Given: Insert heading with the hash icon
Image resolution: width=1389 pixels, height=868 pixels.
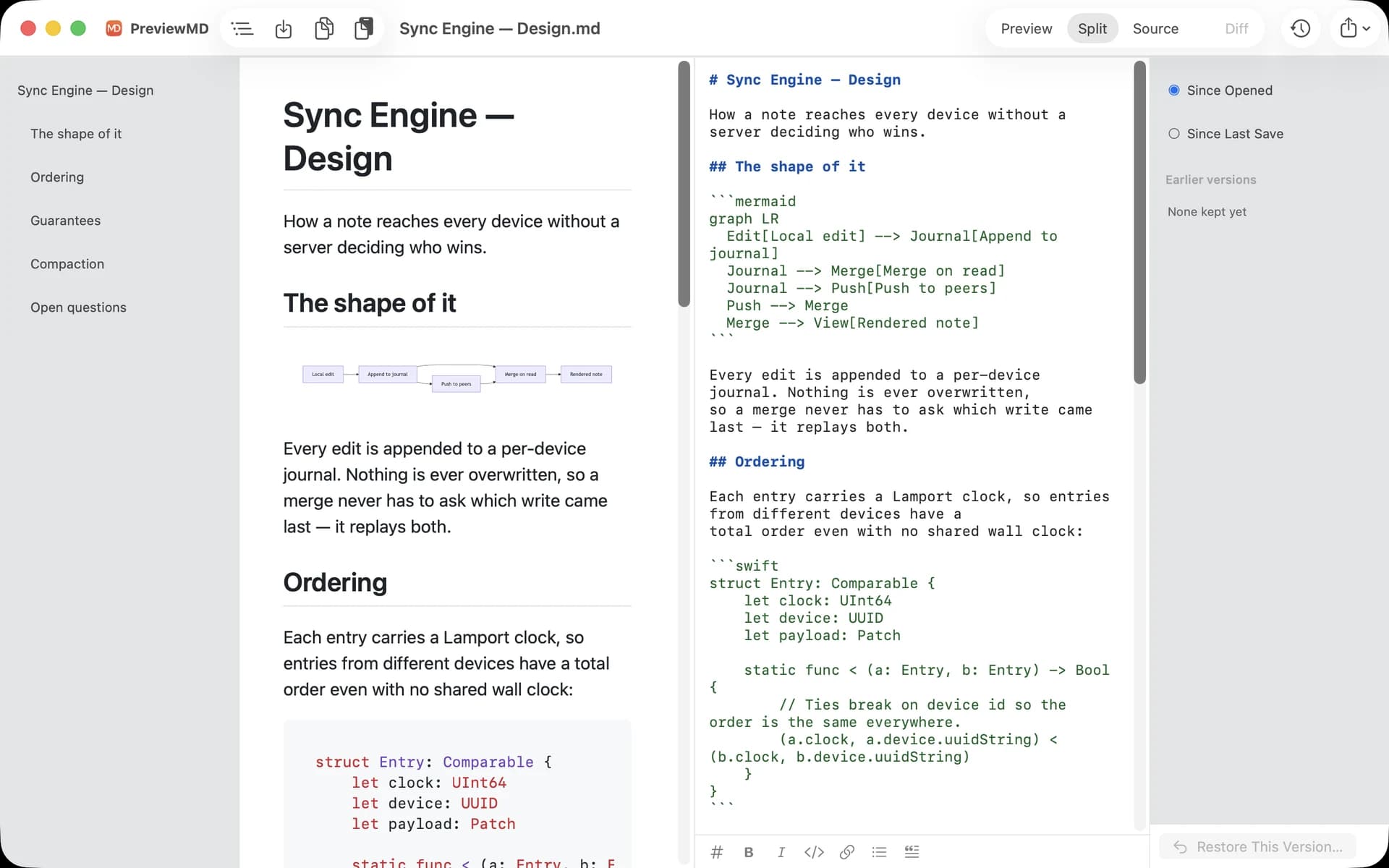Looking at the screenshot, I should coord(717,852).
